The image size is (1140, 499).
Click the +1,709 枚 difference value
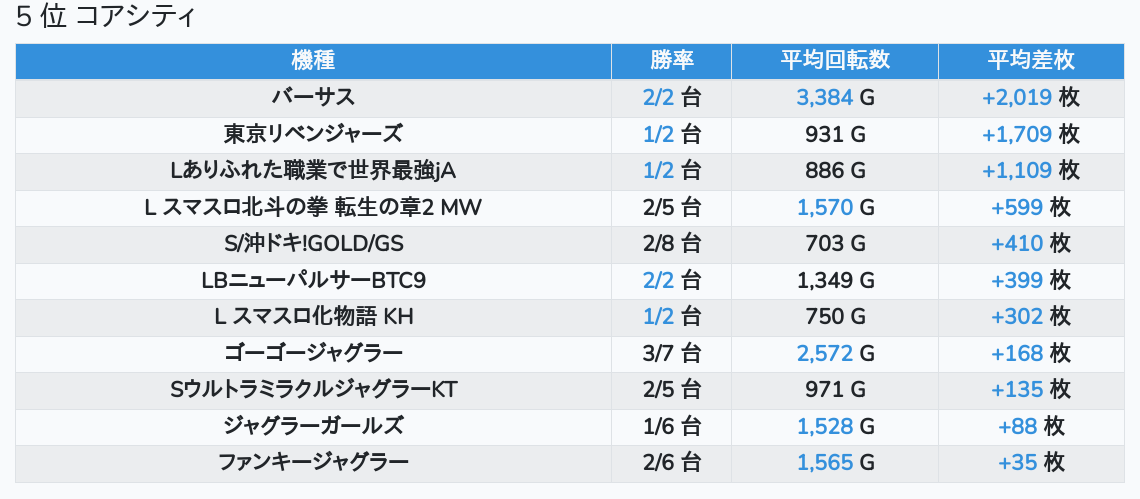click(x=1030, y=134)
